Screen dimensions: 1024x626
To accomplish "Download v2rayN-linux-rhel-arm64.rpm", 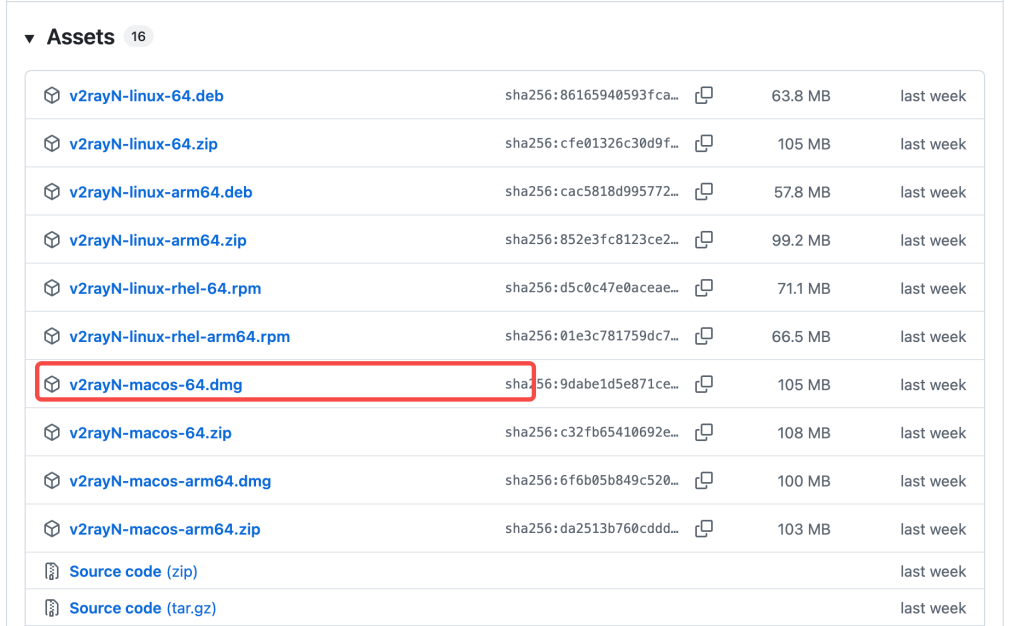I will (179, 336).
